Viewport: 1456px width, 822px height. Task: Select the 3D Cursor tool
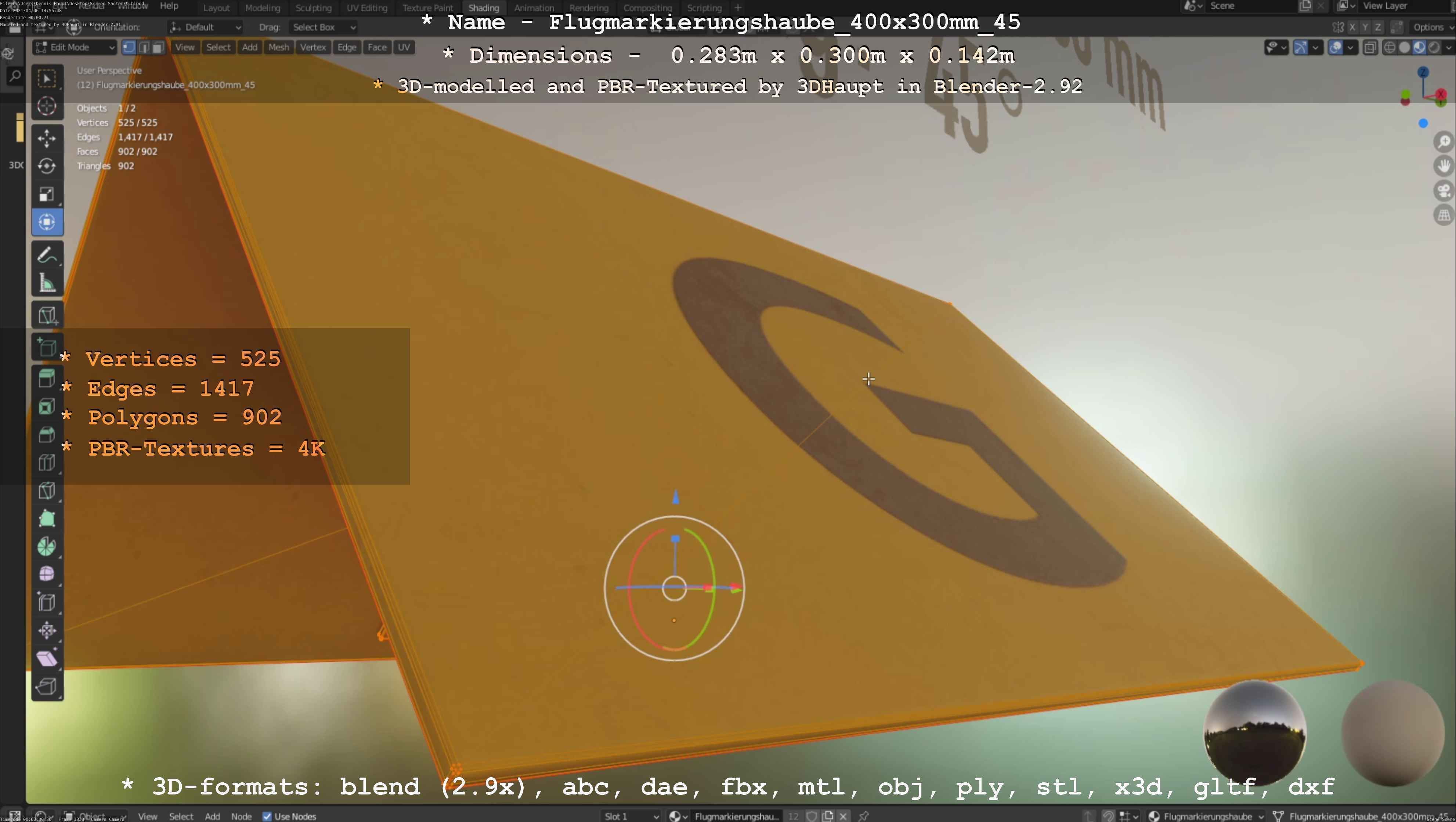47,106
